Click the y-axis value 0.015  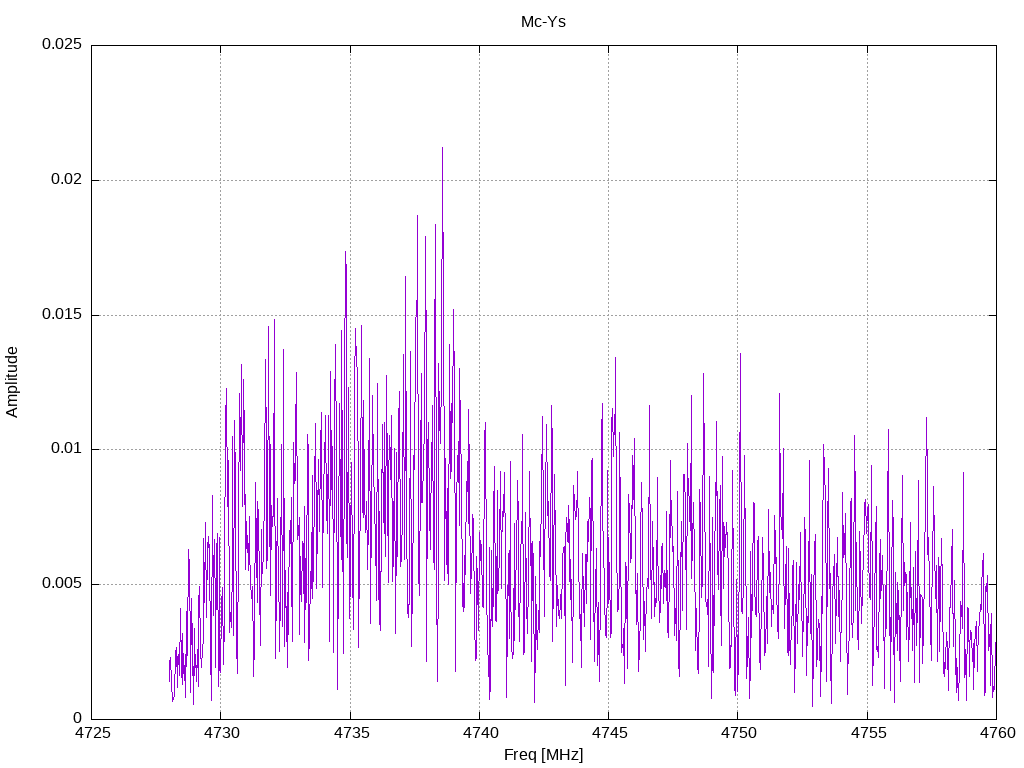[x=62, y=314]
